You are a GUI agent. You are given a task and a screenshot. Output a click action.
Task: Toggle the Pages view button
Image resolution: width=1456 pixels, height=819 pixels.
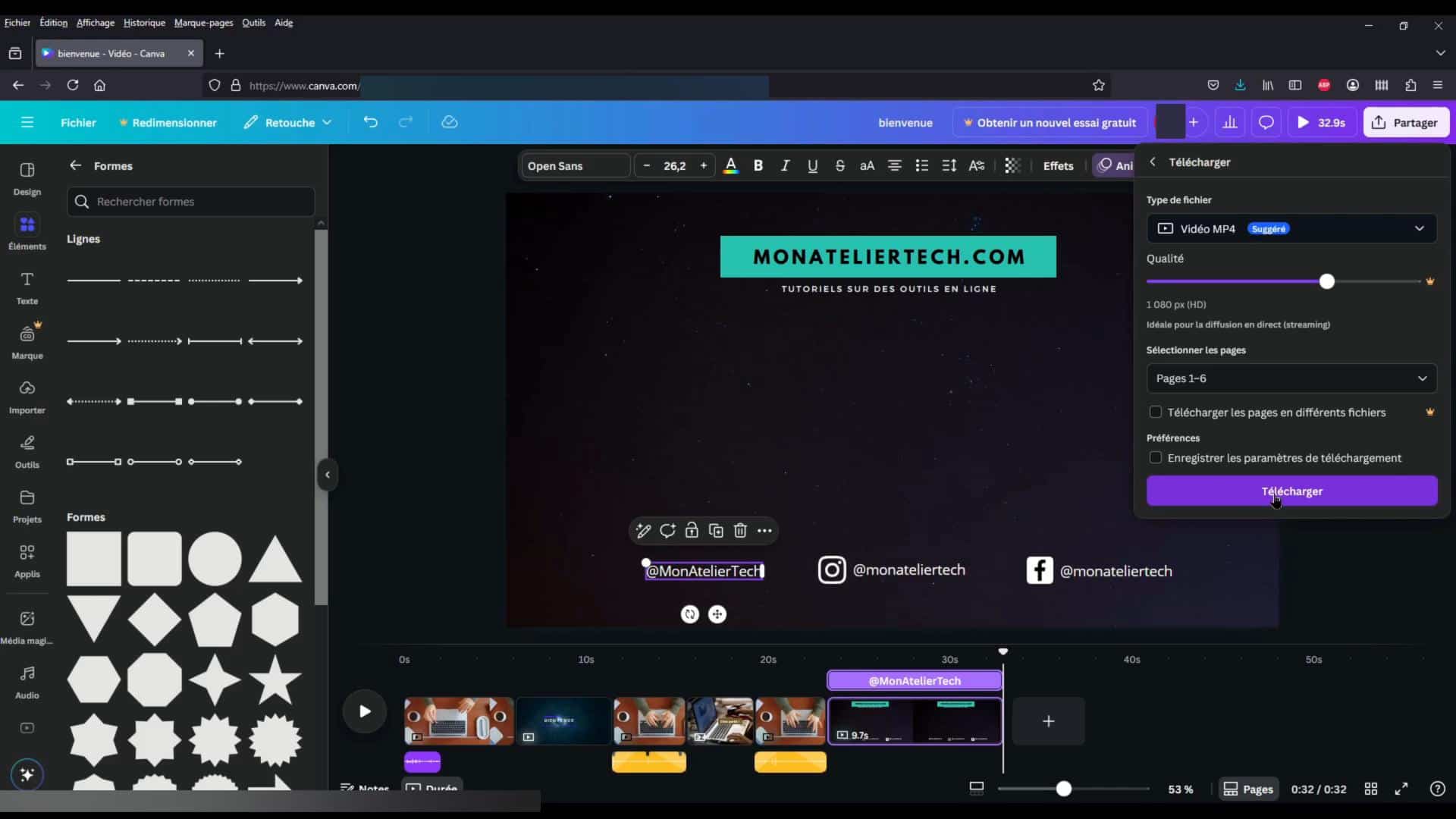pyautogui.click(x=1248, y=789)
